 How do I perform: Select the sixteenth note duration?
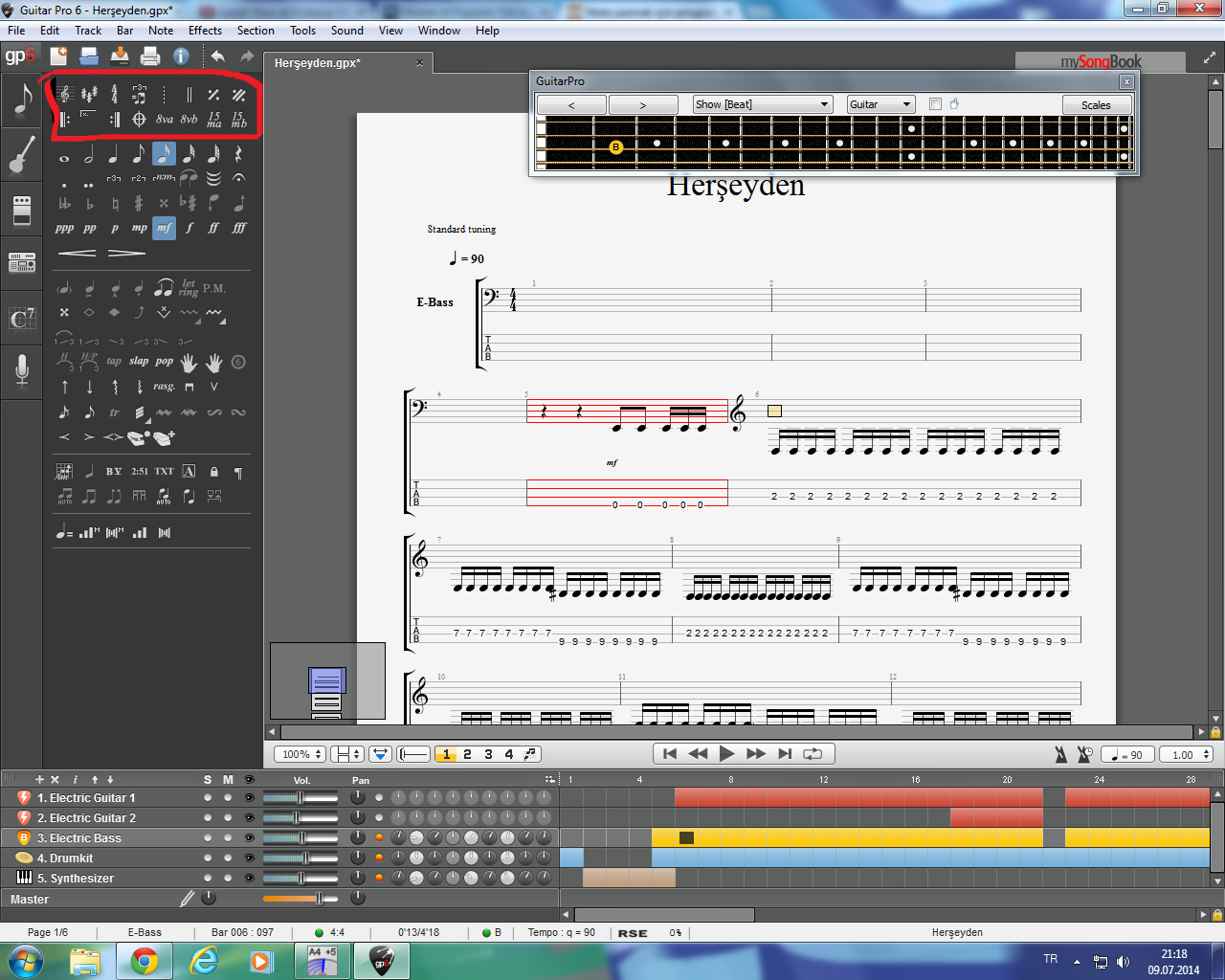[164, 154]
